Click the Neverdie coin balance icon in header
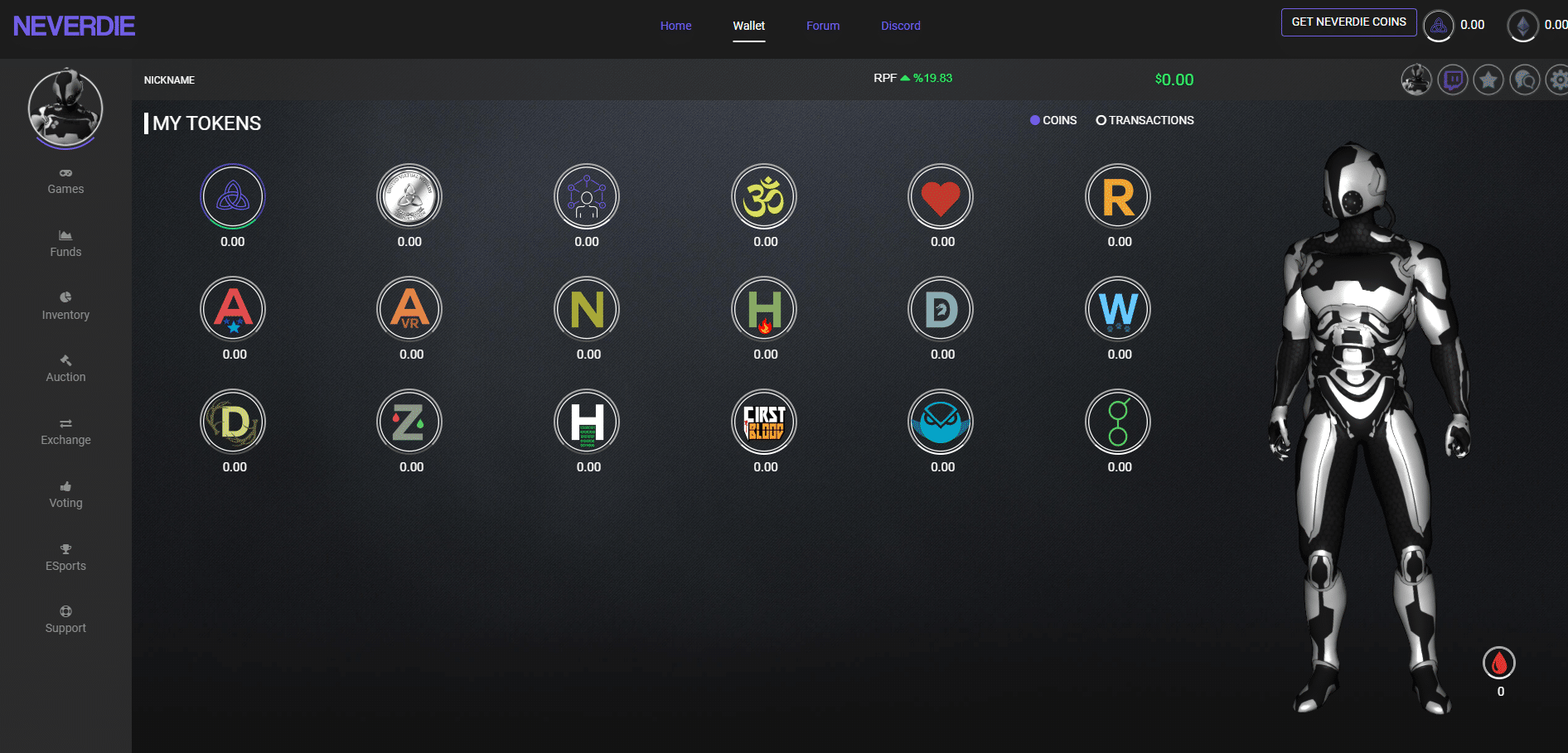The image size is (1568, 753). 1439,26
